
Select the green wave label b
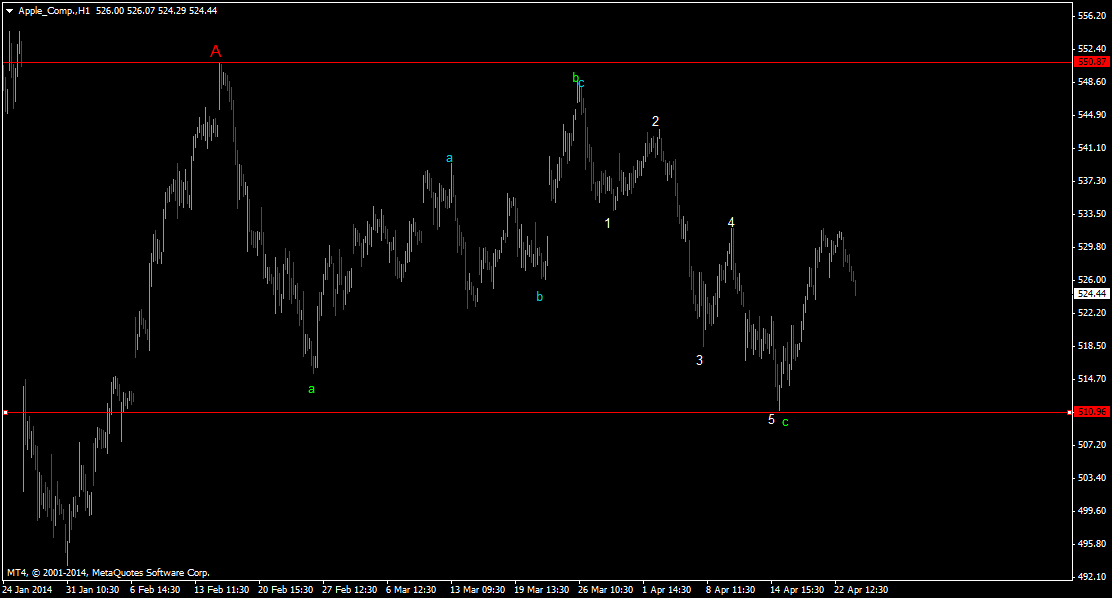click(x=575, y=77)
